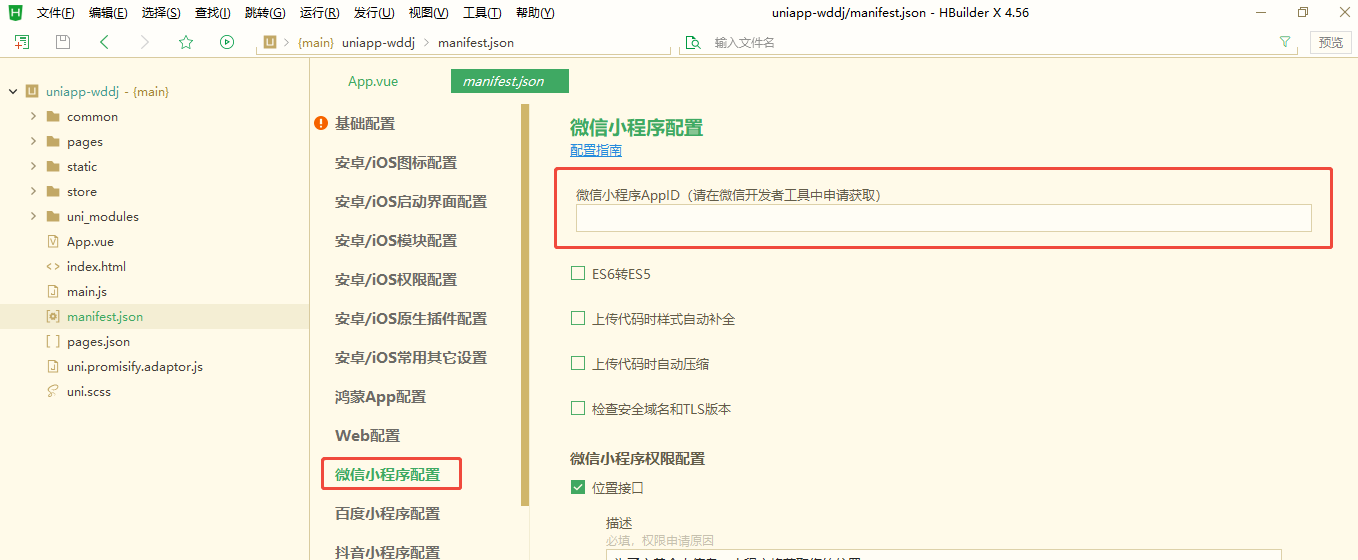
Task: Open 百度小程序配置 section
Action: pos(387,513)
